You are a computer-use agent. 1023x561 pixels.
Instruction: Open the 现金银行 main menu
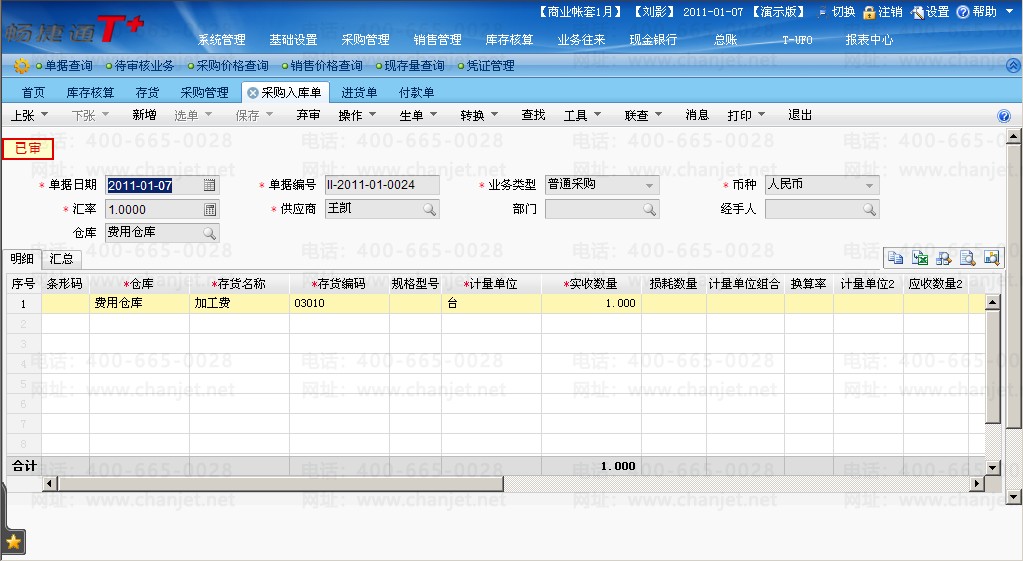pyautogui.click(x=653, y=40)
